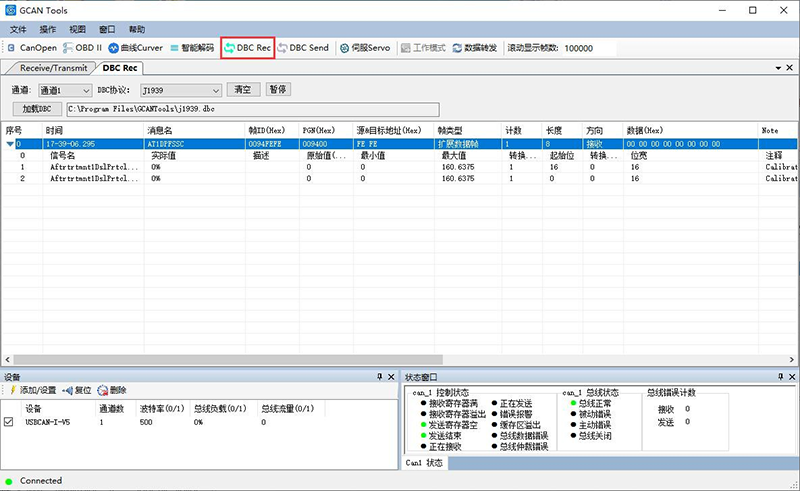Toggle the USBCAN-I-V5 device checkbox
This screenshot has width=800, height=491.
pyautogui.click(x=9, y=422)
